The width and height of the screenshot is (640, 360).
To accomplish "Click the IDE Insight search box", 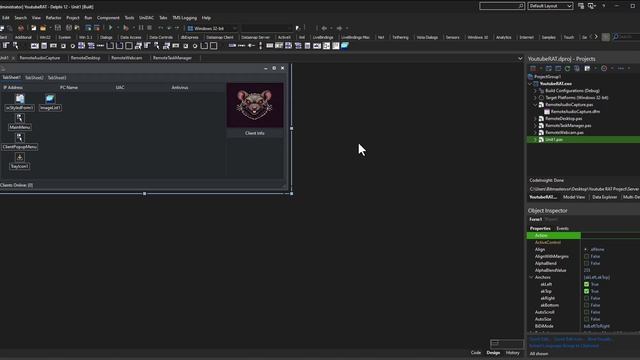I will point(502,6).
